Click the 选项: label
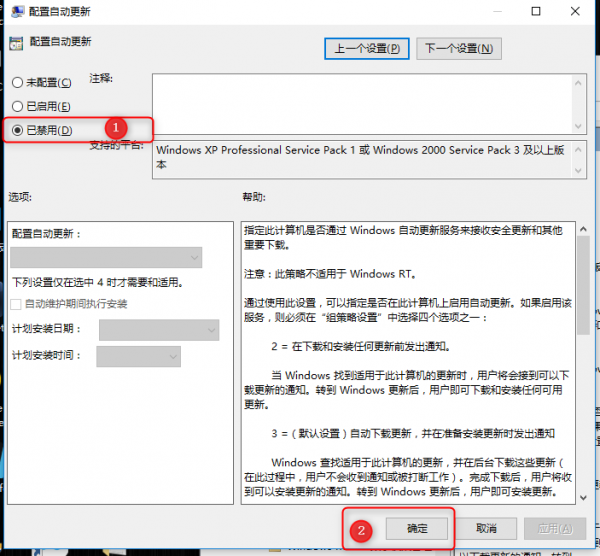 (20, 197)
